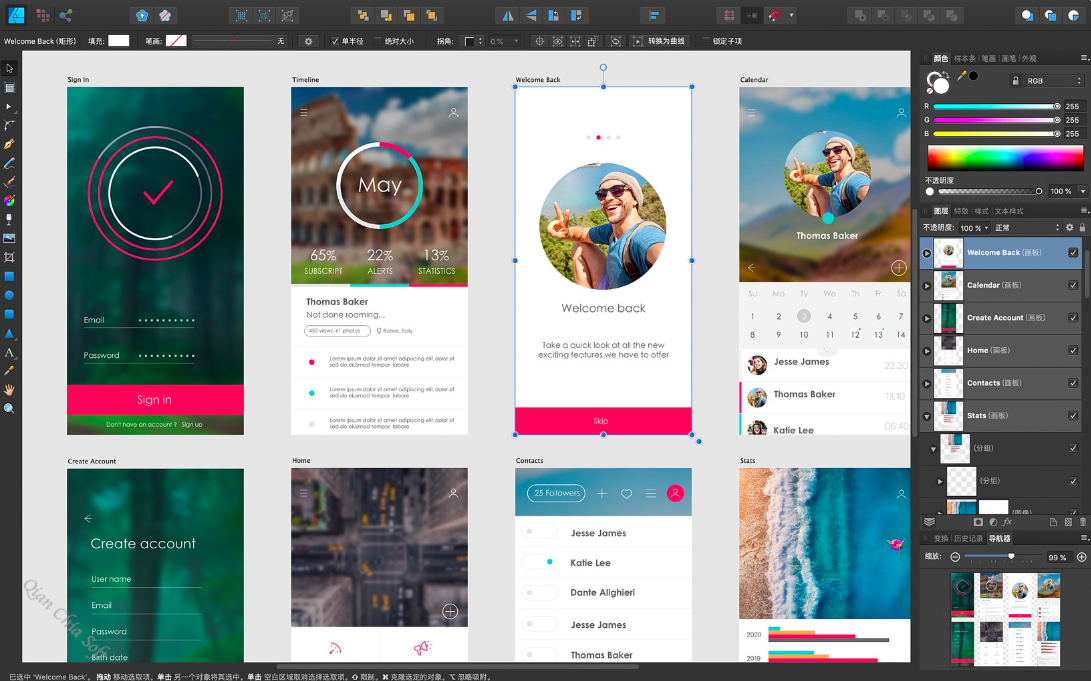Zoom in with navigator plus button
The width and height of the screenshot is (1091, 681).
coord(1081,556)
